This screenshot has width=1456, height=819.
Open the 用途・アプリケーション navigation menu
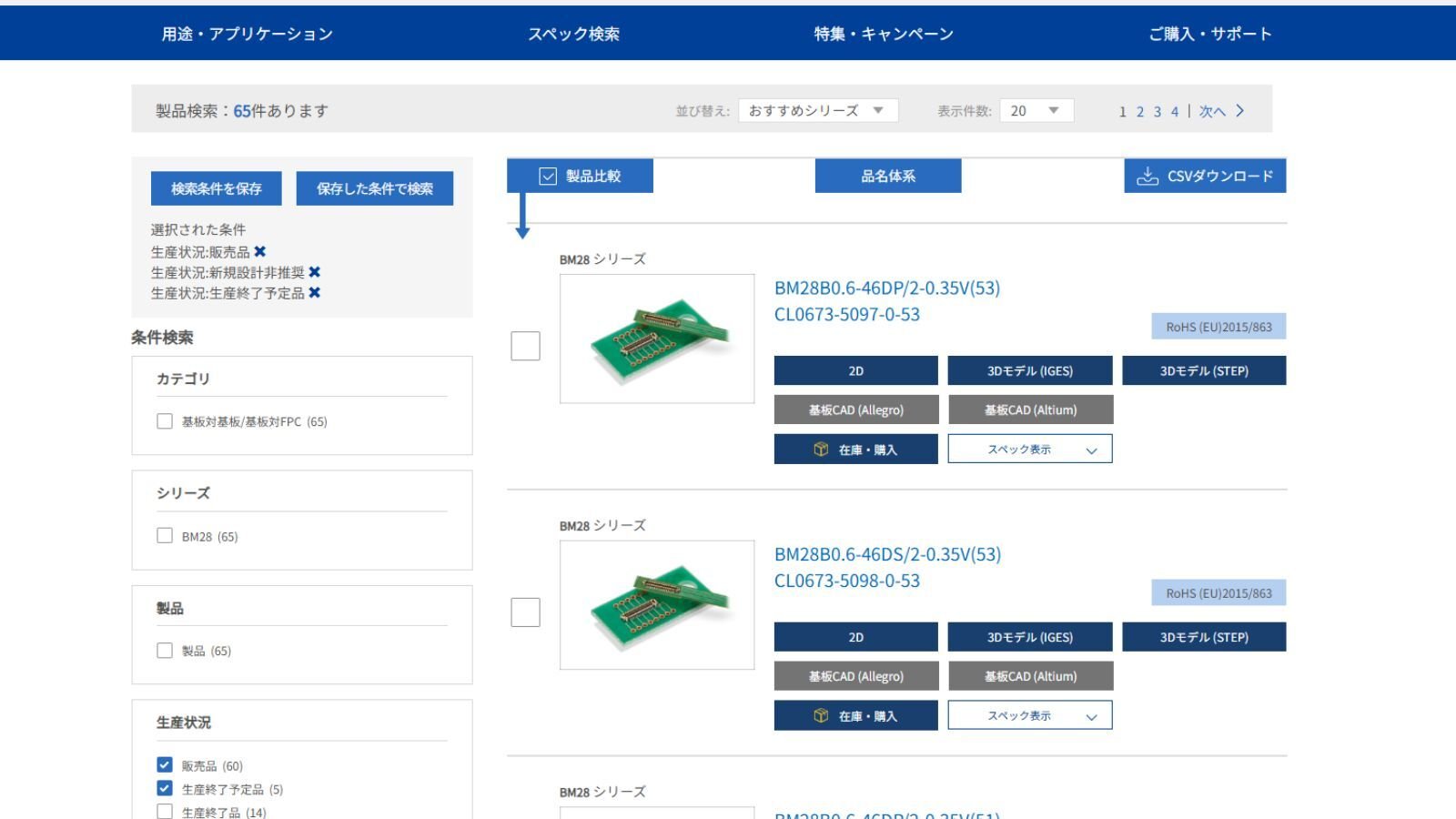248,34
